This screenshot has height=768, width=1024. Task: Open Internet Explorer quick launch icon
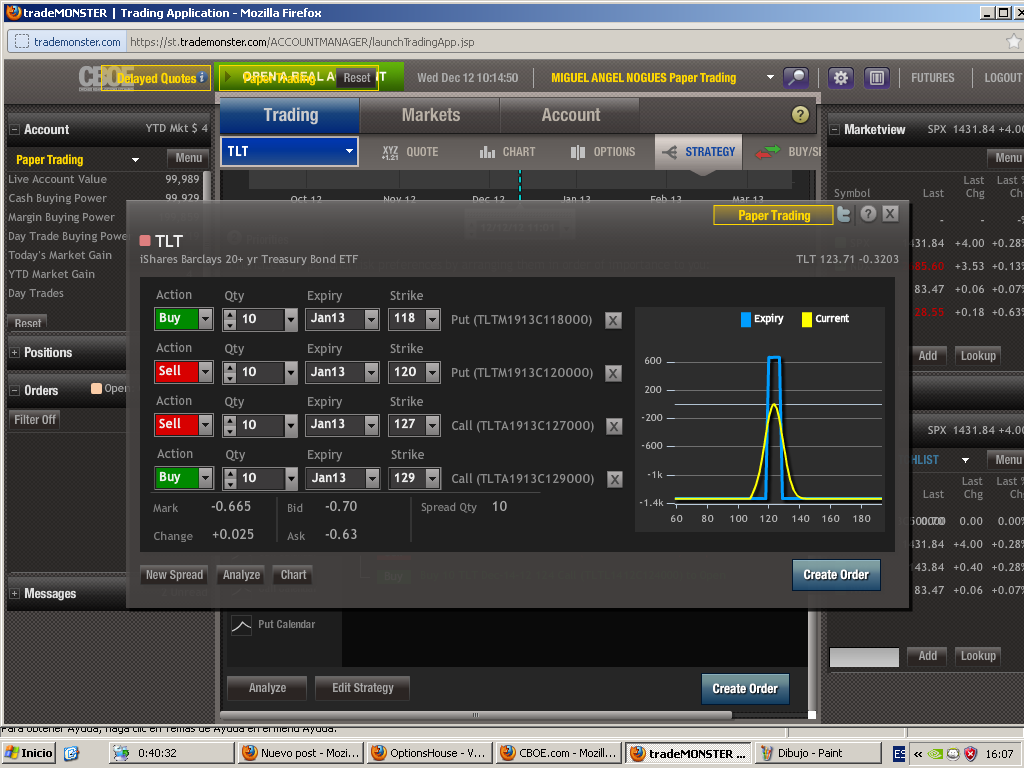pyautogui.click(x=71, y=753)
